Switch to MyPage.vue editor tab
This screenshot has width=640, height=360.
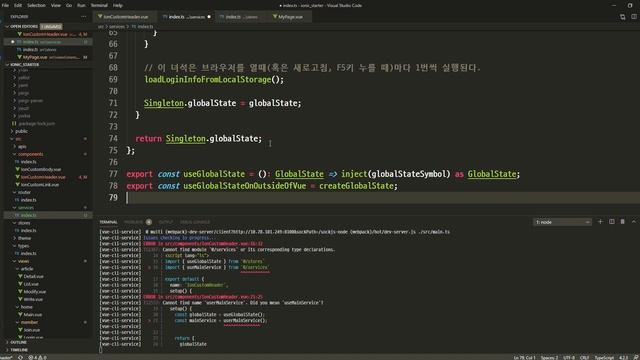click(290, 17)
